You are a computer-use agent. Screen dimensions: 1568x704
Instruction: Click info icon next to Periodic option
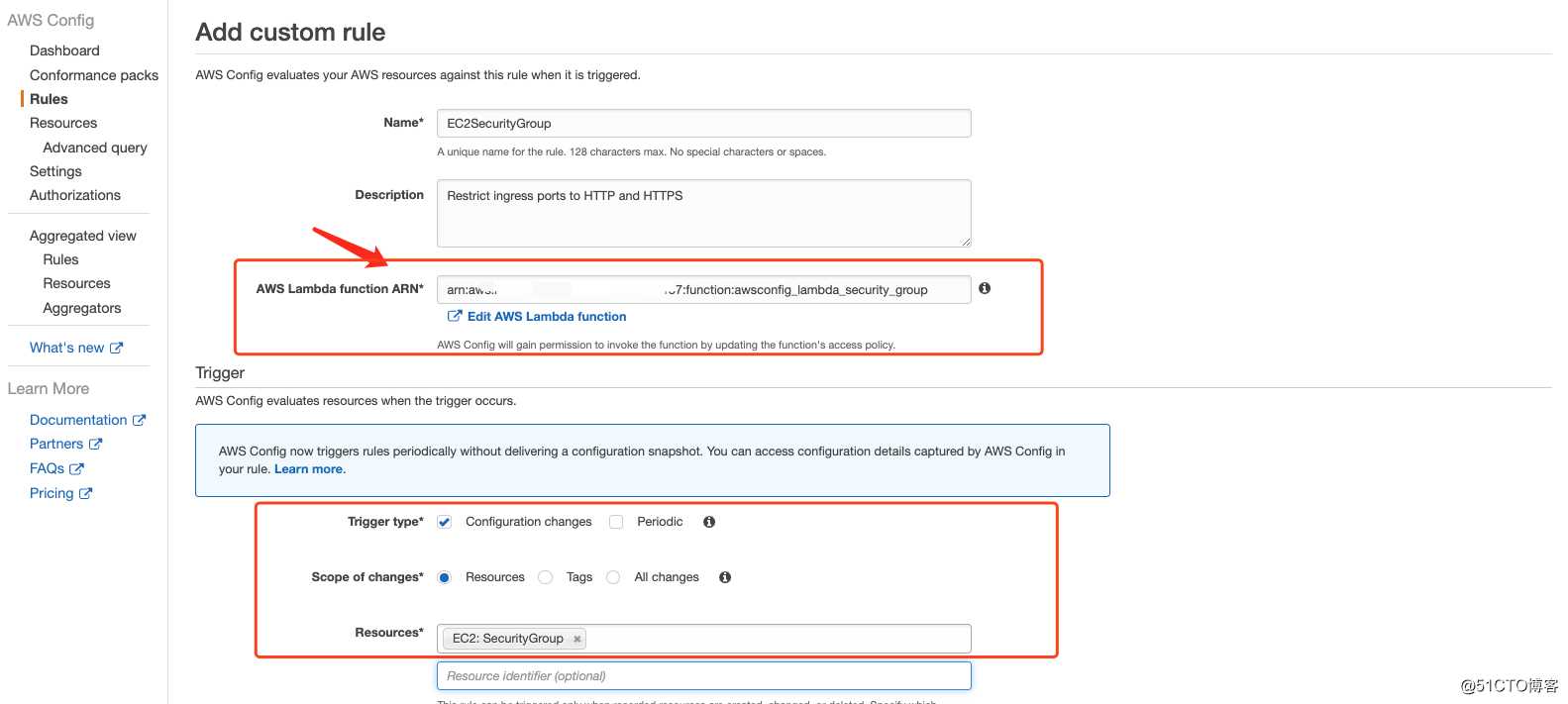(709, 522)
